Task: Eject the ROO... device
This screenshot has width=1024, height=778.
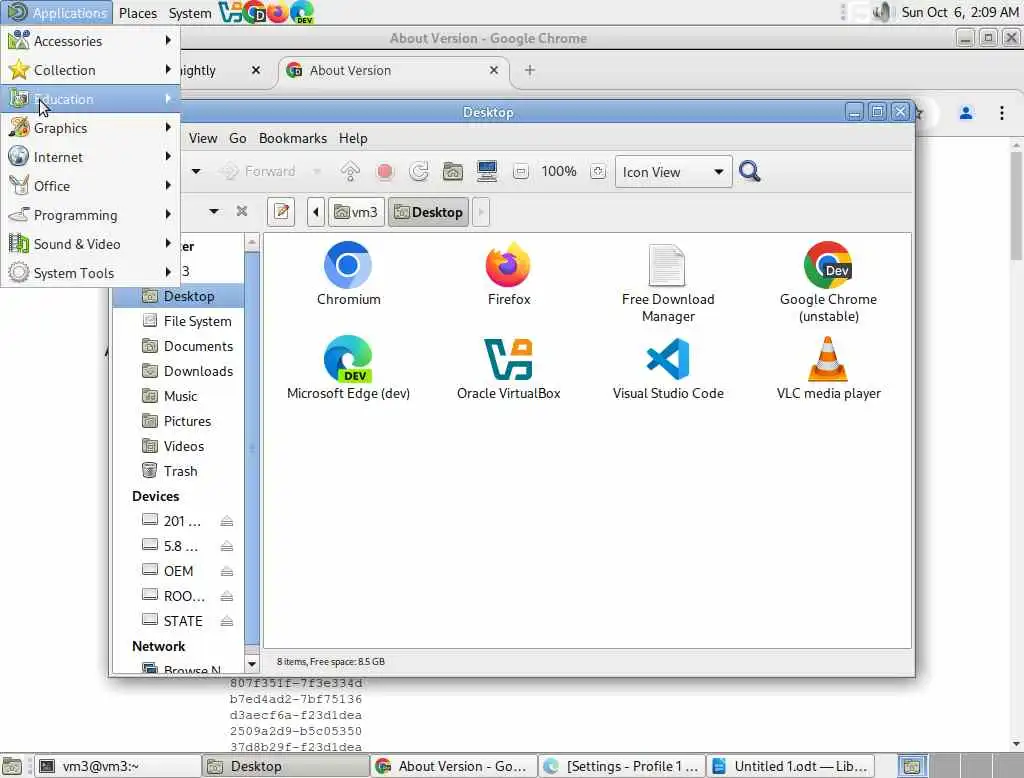Action: point(227,596)
